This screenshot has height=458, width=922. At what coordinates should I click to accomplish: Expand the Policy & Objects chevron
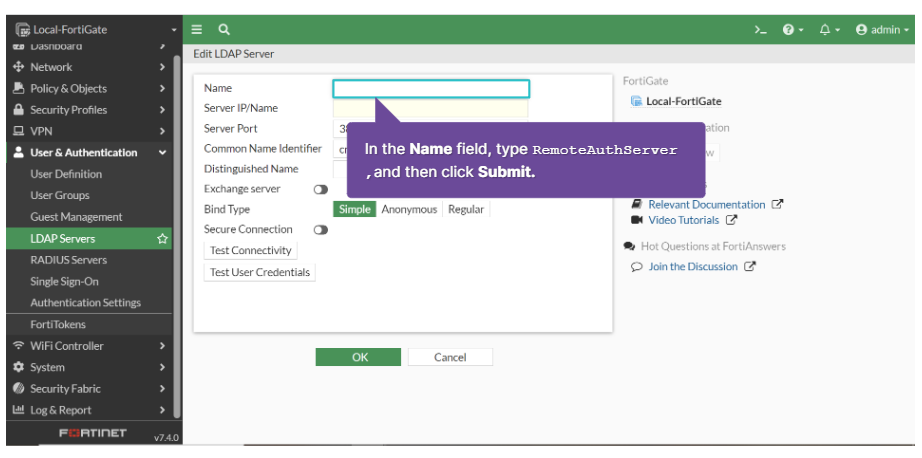point(162,89)
